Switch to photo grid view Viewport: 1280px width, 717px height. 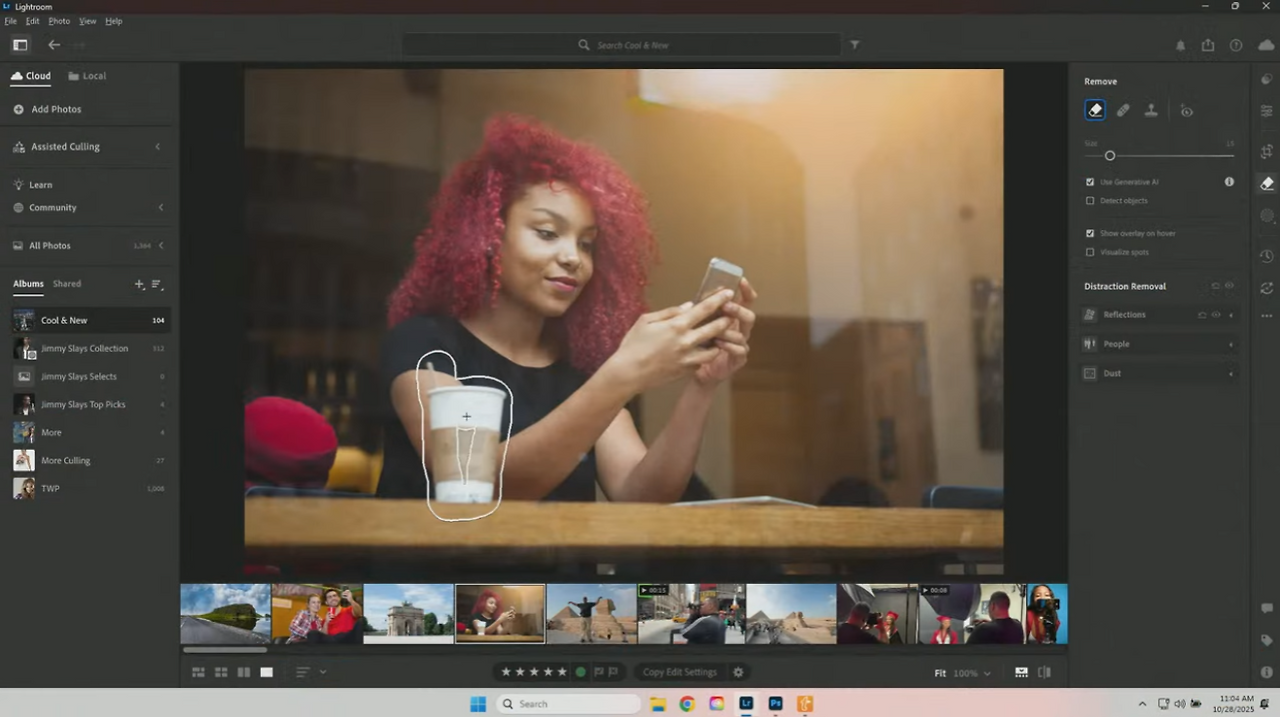tap(198, 673)
